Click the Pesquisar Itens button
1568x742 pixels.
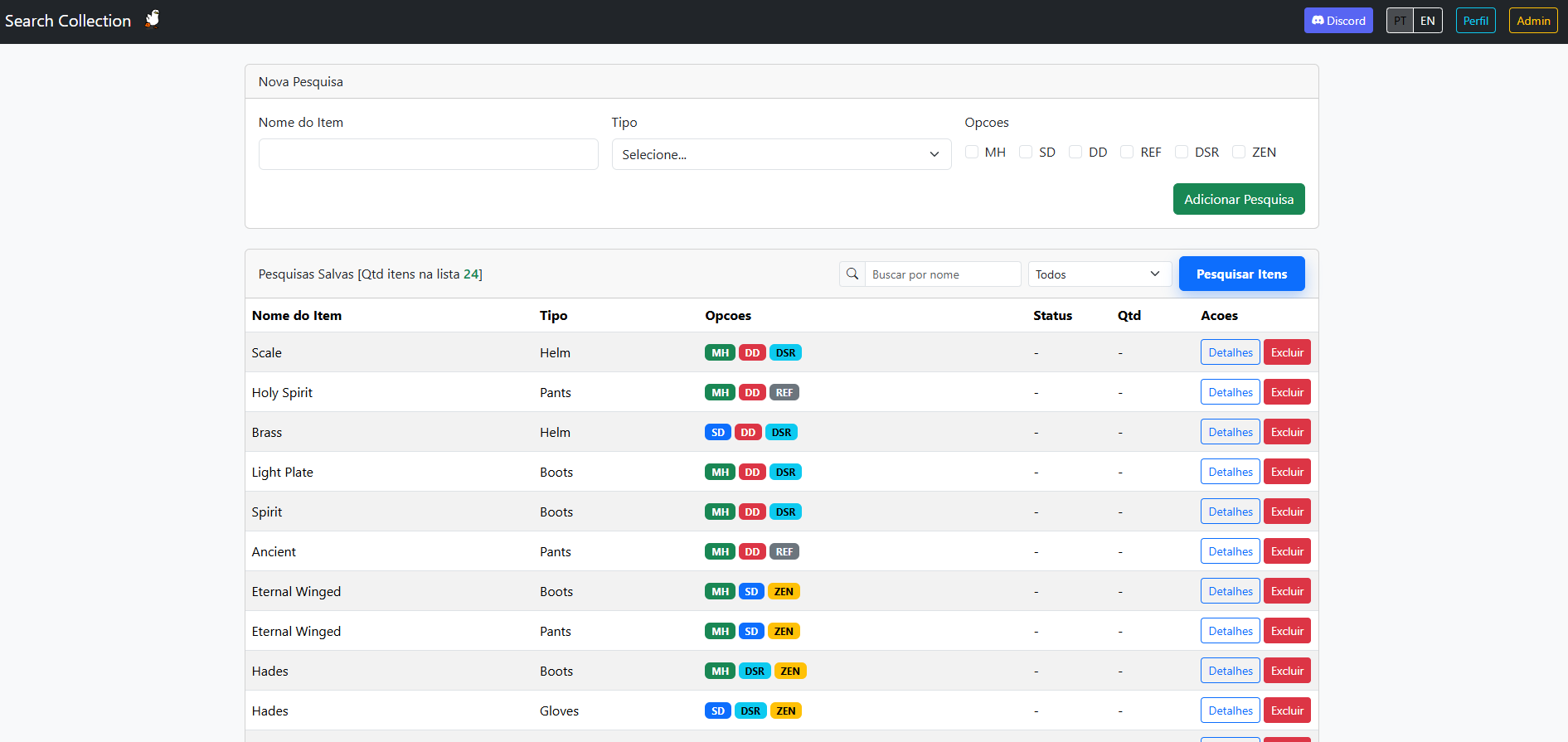click(x=1241, y=274)
